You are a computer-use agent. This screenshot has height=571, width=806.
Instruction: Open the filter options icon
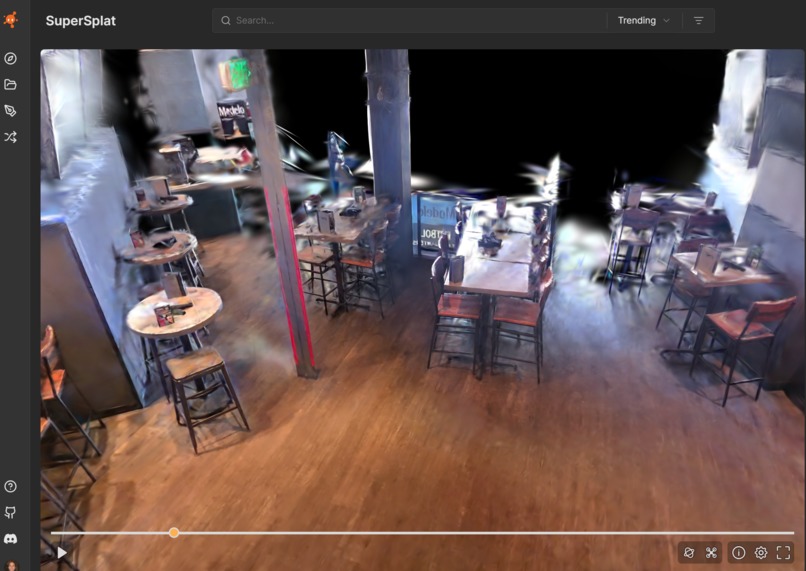pos(699,21)
